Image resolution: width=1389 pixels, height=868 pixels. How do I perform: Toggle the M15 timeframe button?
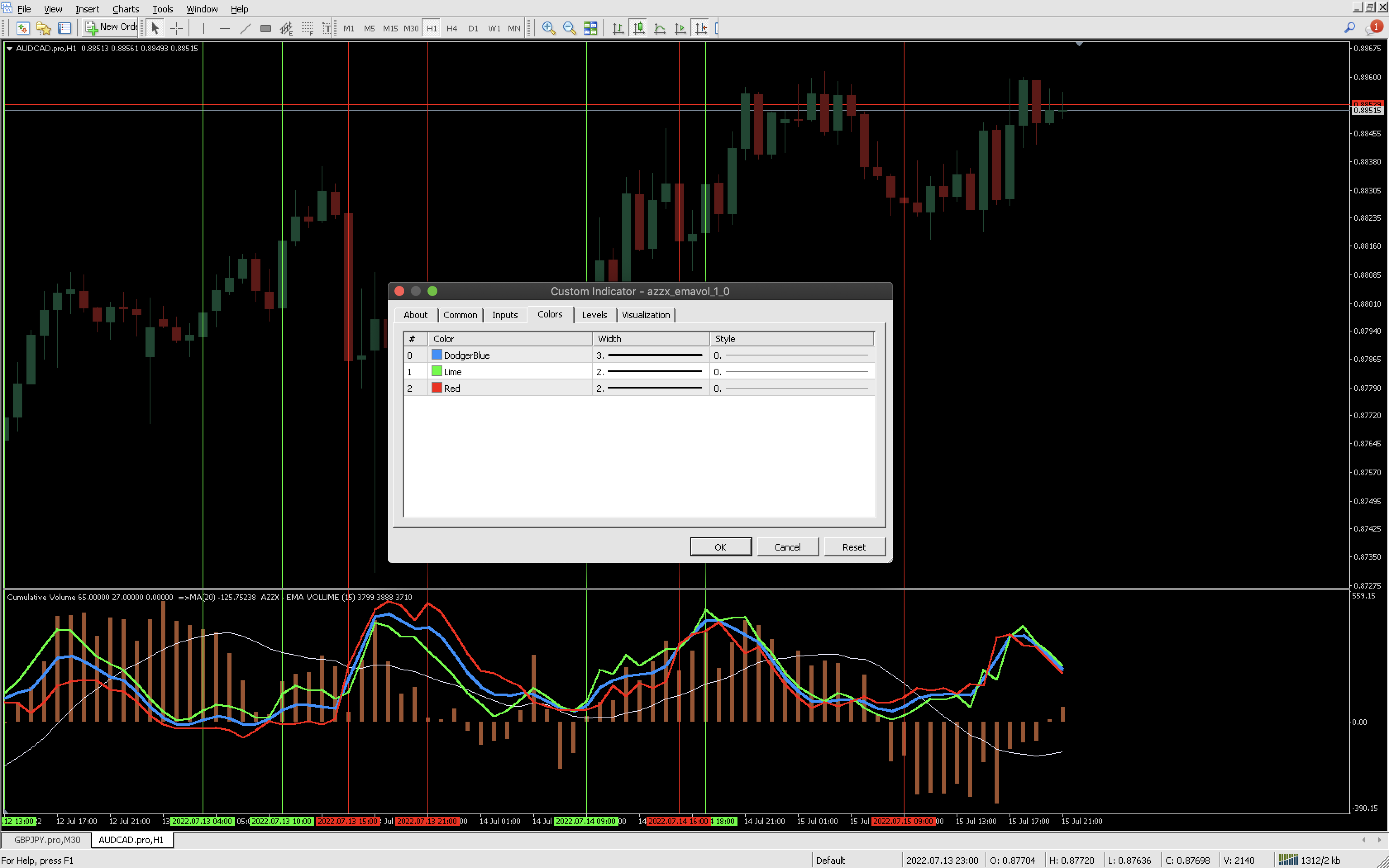pyautogui.click(x=390, y=28)
